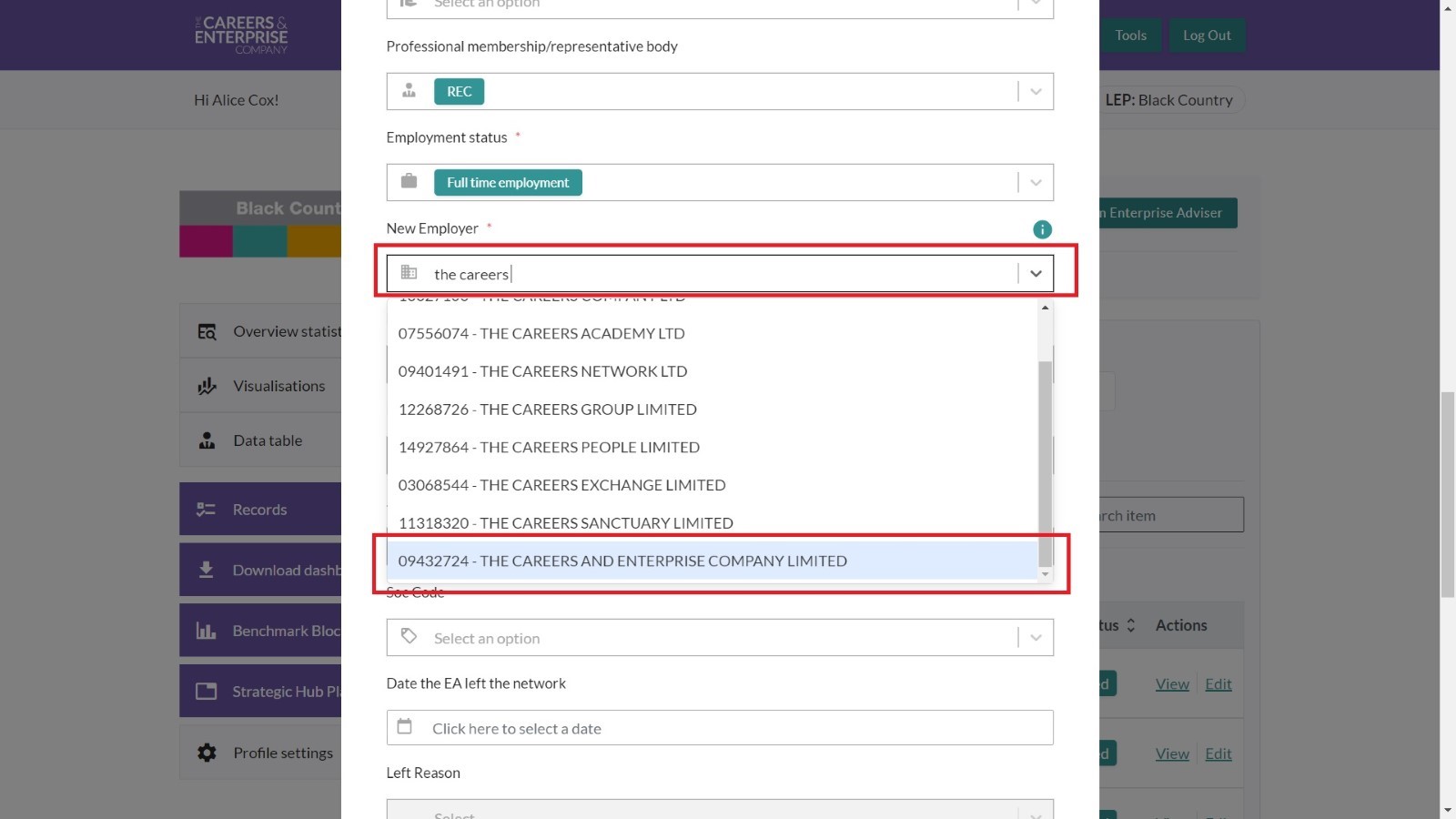Select 03068544 - THE CAREERS EXCHANGE LIMITED

713,485
